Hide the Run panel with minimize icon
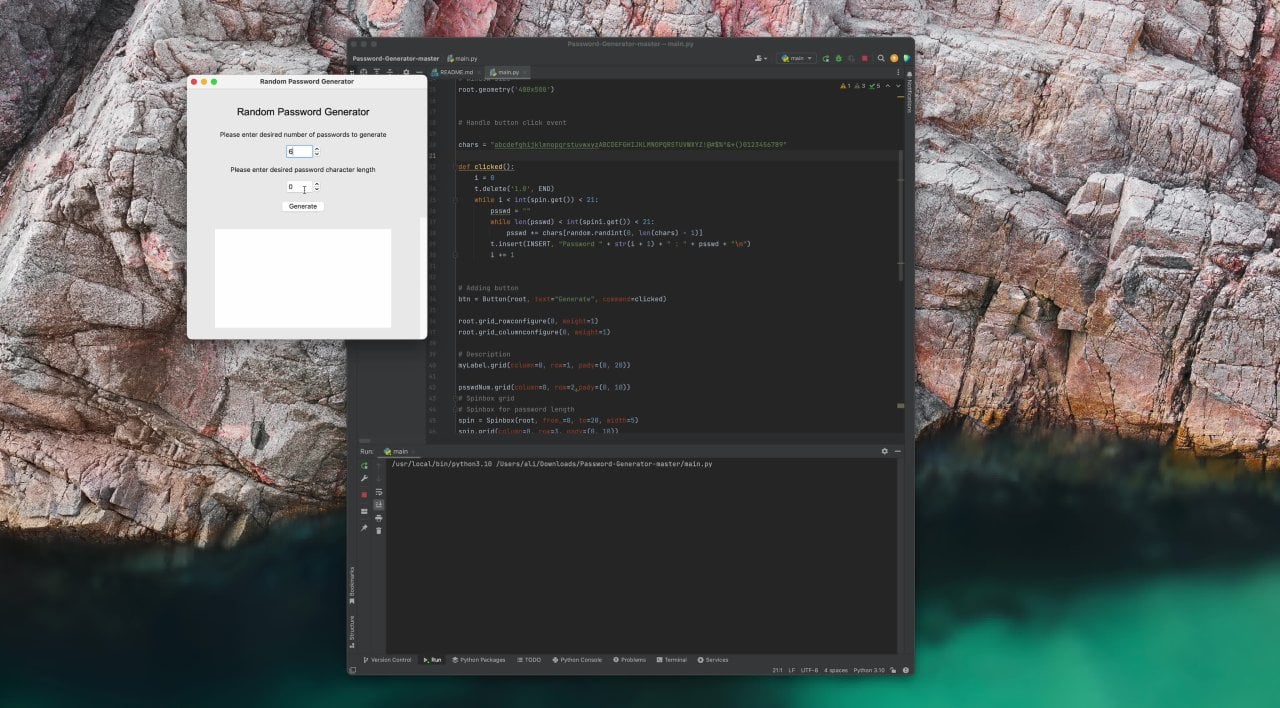The width and height of the screenshot is (1280, 708). pos(897,451)
